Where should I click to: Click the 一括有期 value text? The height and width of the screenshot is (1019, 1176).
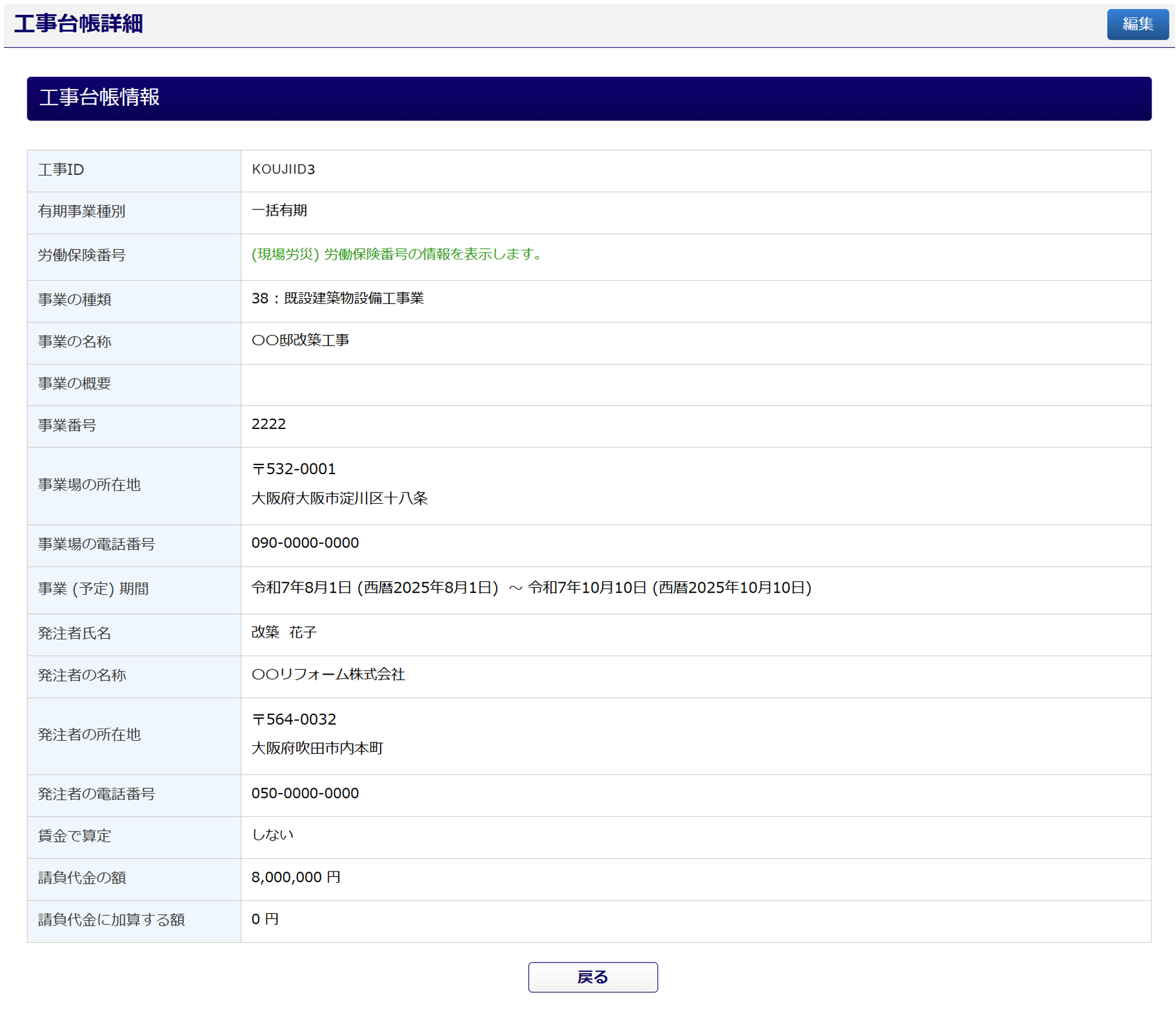click(279, 211)
